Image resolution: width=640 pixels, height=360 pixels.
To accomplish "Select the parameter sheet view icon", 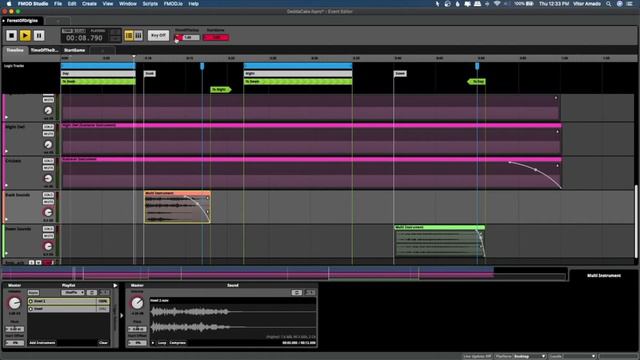I will pyautogui.click(x=138, y=36).
